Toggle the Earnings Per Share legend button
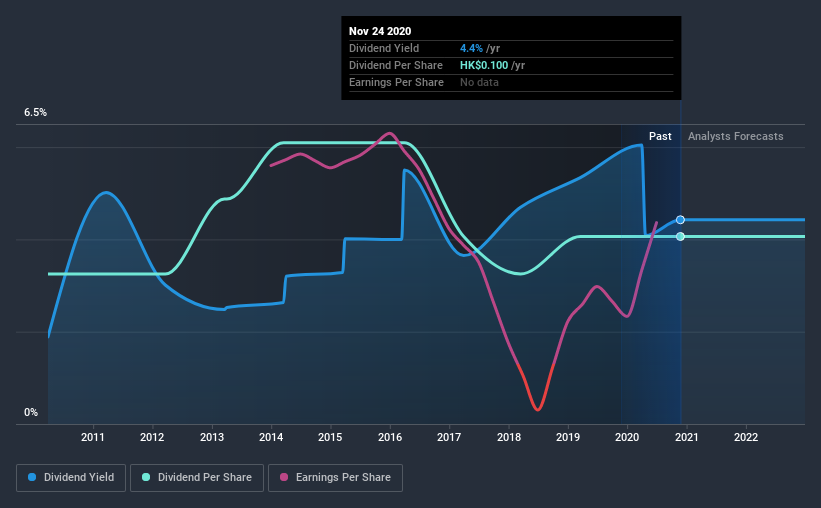Image resolution: width=821 pixels, height=508 pixels. click(x=336, y=478)
